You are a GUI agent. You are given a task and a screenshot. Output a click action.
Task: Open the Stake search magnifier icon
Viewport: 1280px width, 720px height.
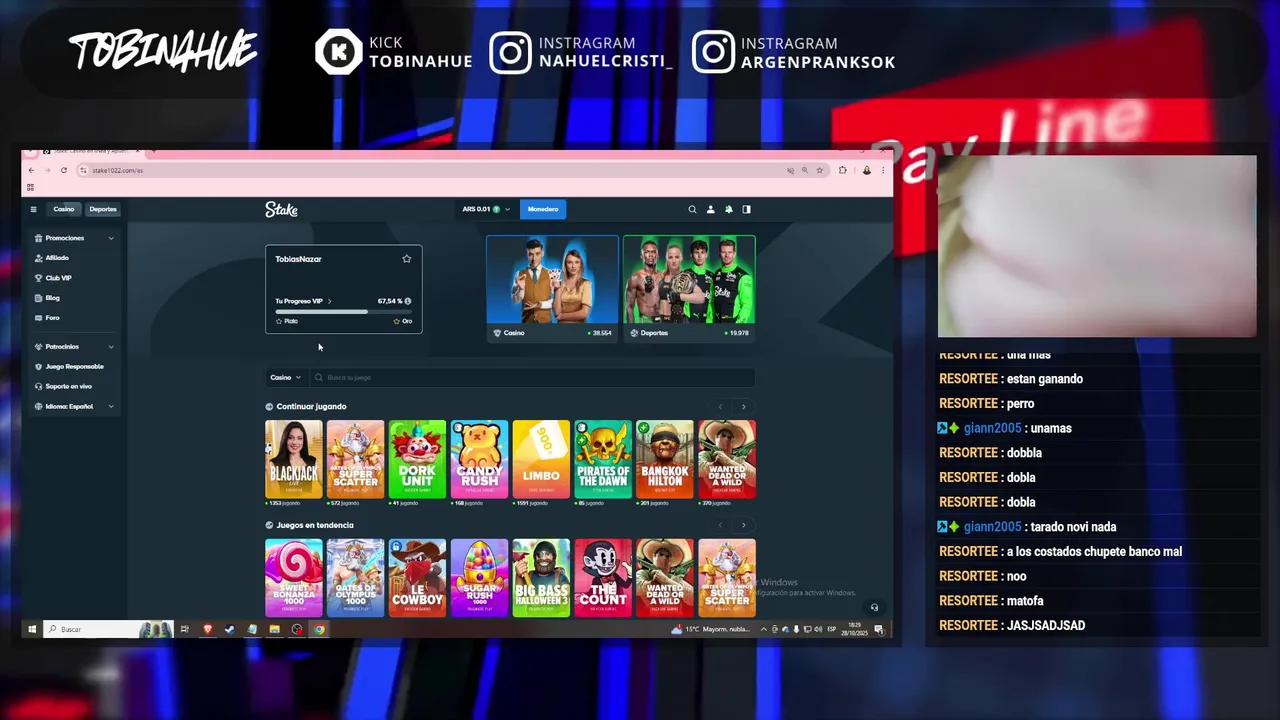[x=692, y=209]
